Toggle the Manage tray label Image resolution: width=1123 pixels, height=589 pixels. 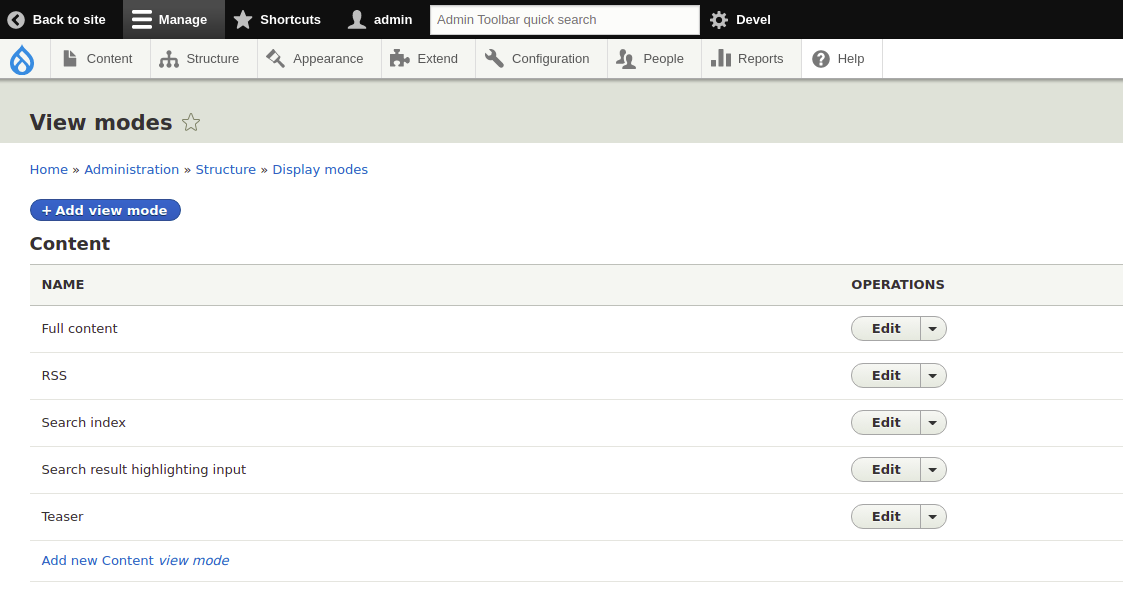click(183, 20)
